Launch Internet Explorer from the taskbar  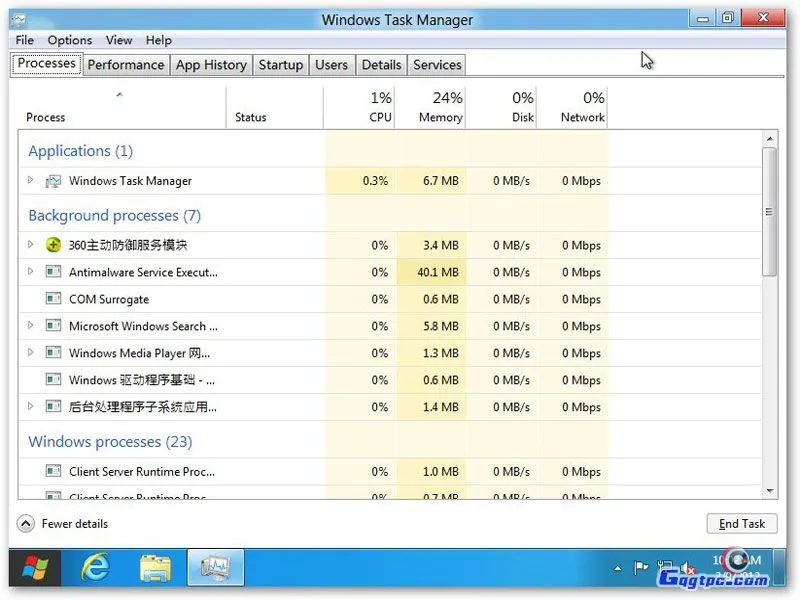[x=96, y=567]
